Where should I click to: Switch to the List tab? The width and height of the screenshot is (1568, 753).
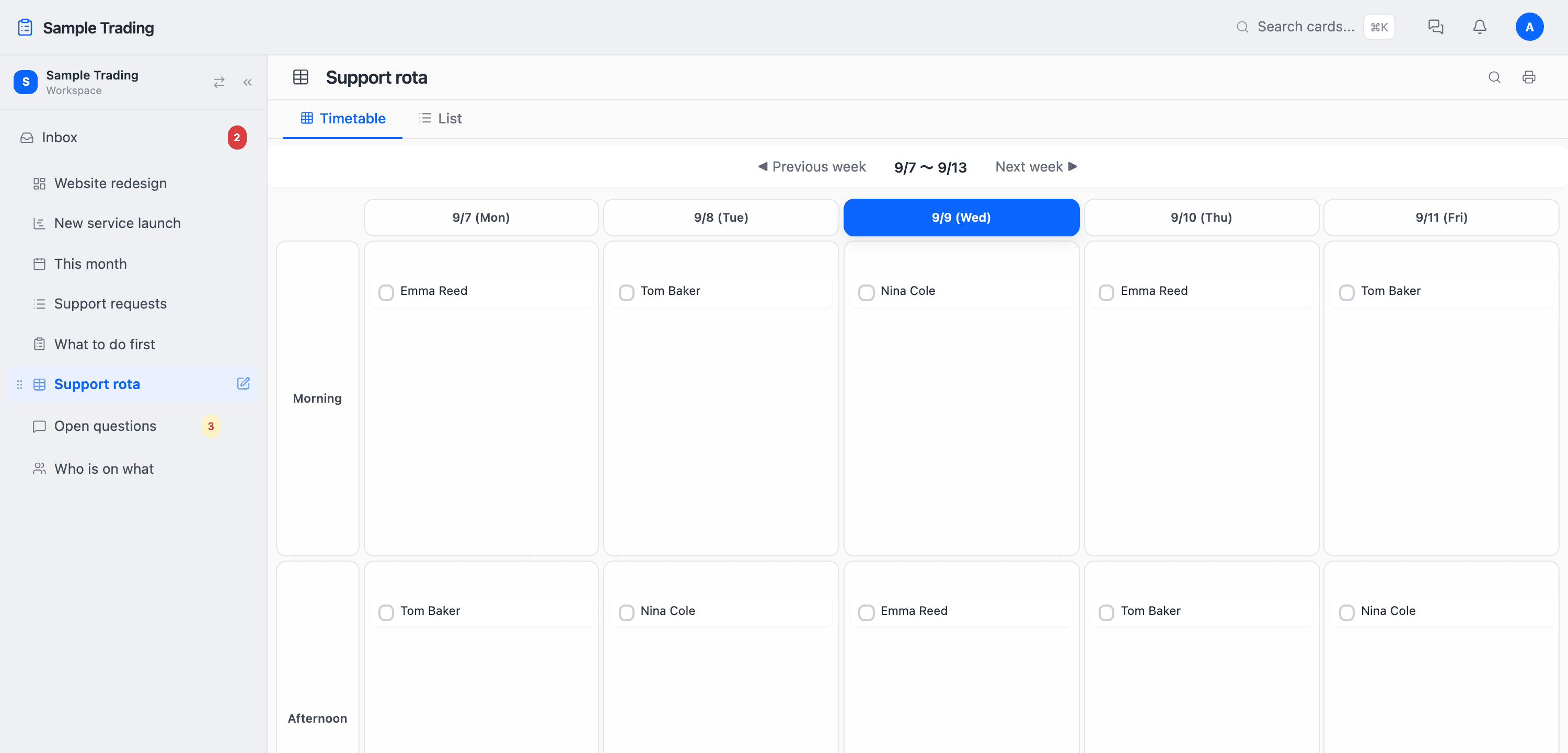(x=441, y=119)
